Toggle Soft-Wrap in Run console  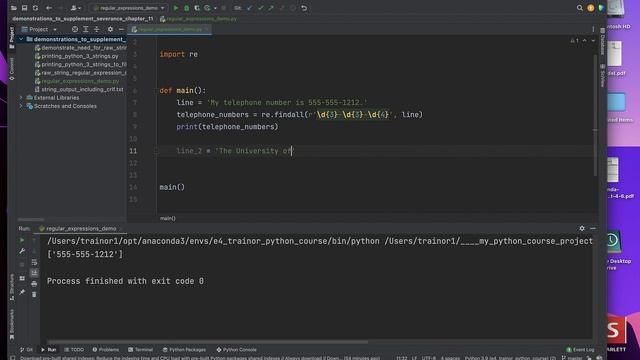pyautogui.click(x=34, y=262)
